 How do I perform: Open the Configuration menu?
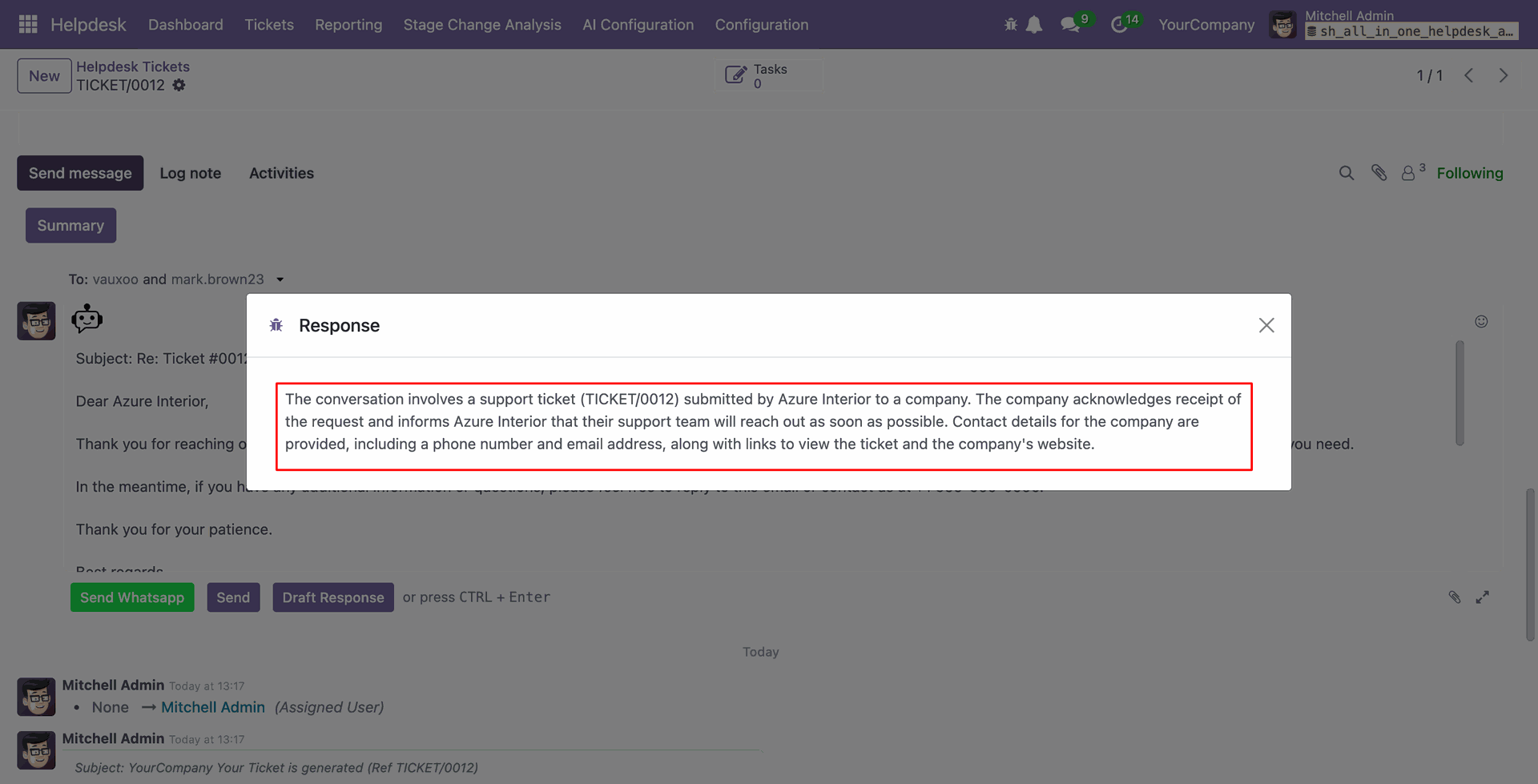pyautogui.click(x=762, y=25)
